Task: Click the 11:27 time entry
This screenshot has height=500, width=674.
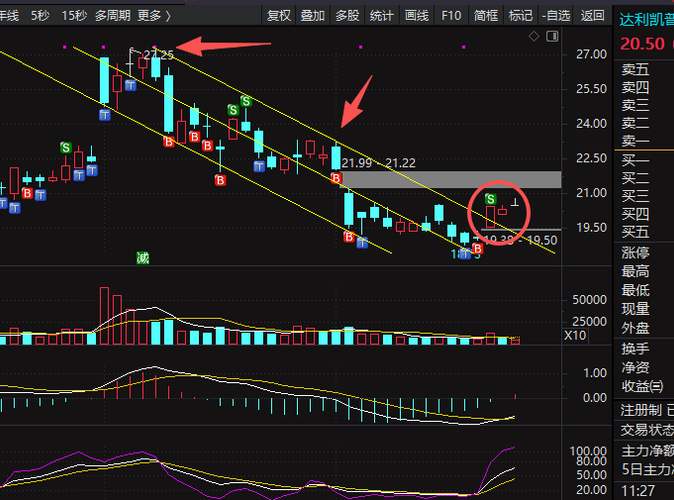Action: (x=638, y=491)
